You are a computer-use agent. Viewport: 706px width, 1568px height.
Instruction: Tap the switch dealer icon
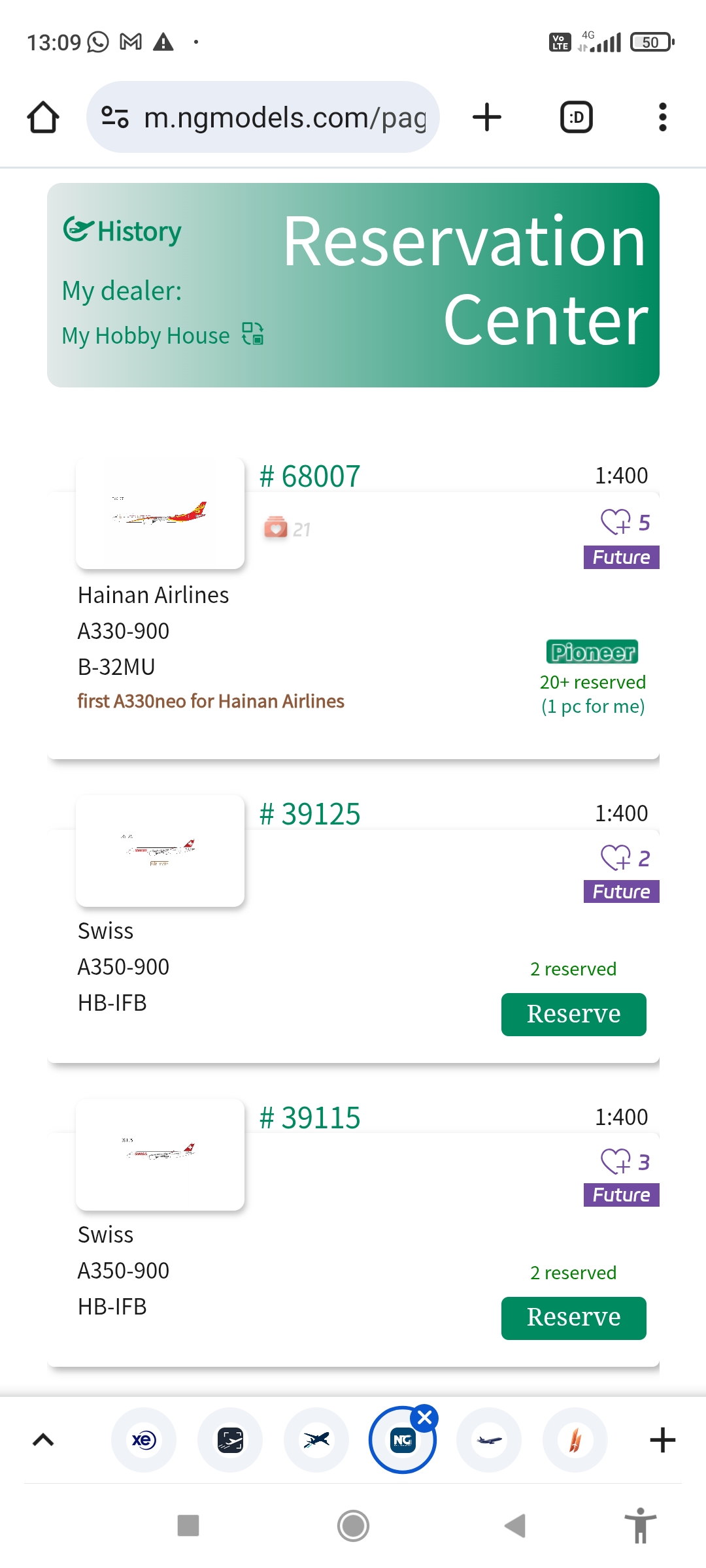coord(253,334)
